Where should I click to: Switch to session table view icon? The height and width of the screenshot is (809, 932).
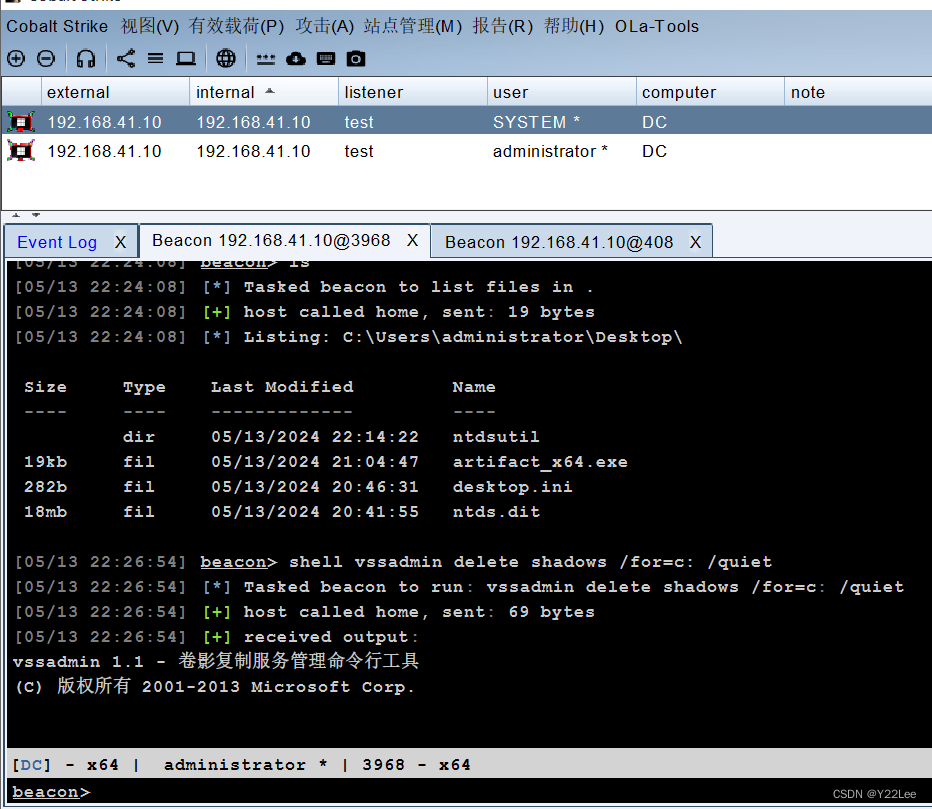pos(156,58)
